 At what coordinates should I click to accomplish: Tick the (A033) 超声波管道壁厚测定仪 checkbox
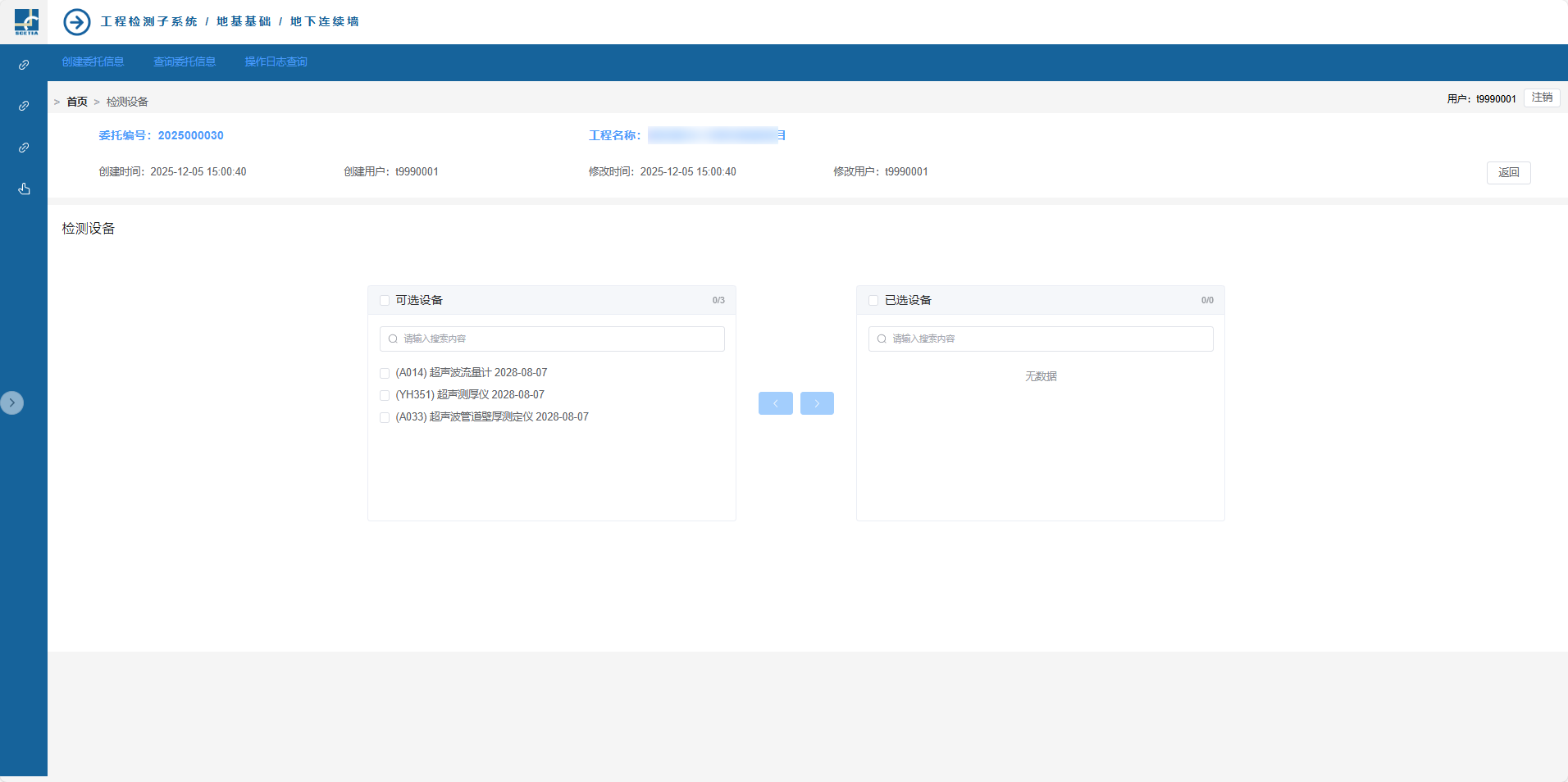coord(385,417)
